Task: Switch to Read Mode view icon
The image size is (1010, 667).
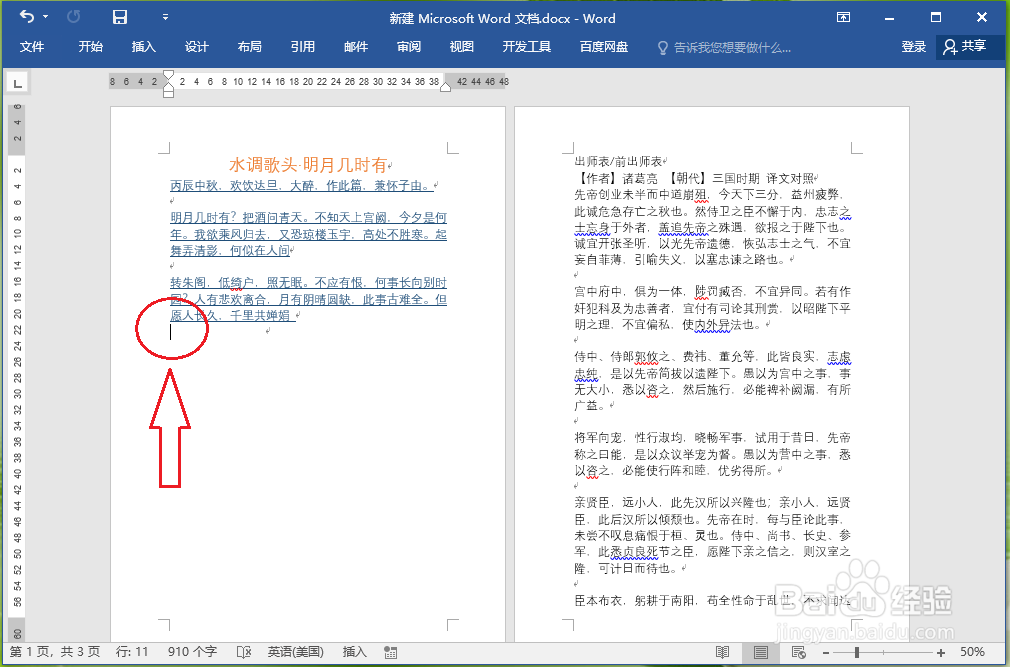Action: point(722,651)
